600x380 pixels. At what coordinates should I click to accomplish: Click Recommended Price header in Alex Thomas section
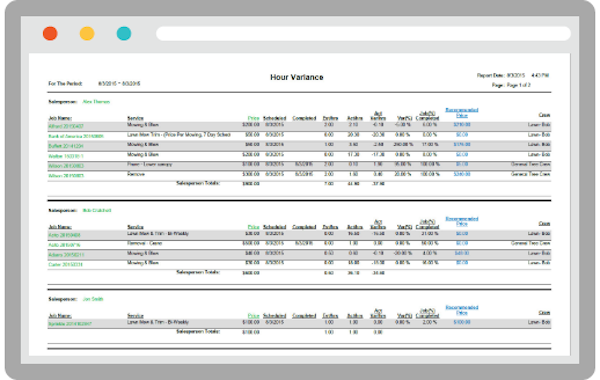pos(461,113)
